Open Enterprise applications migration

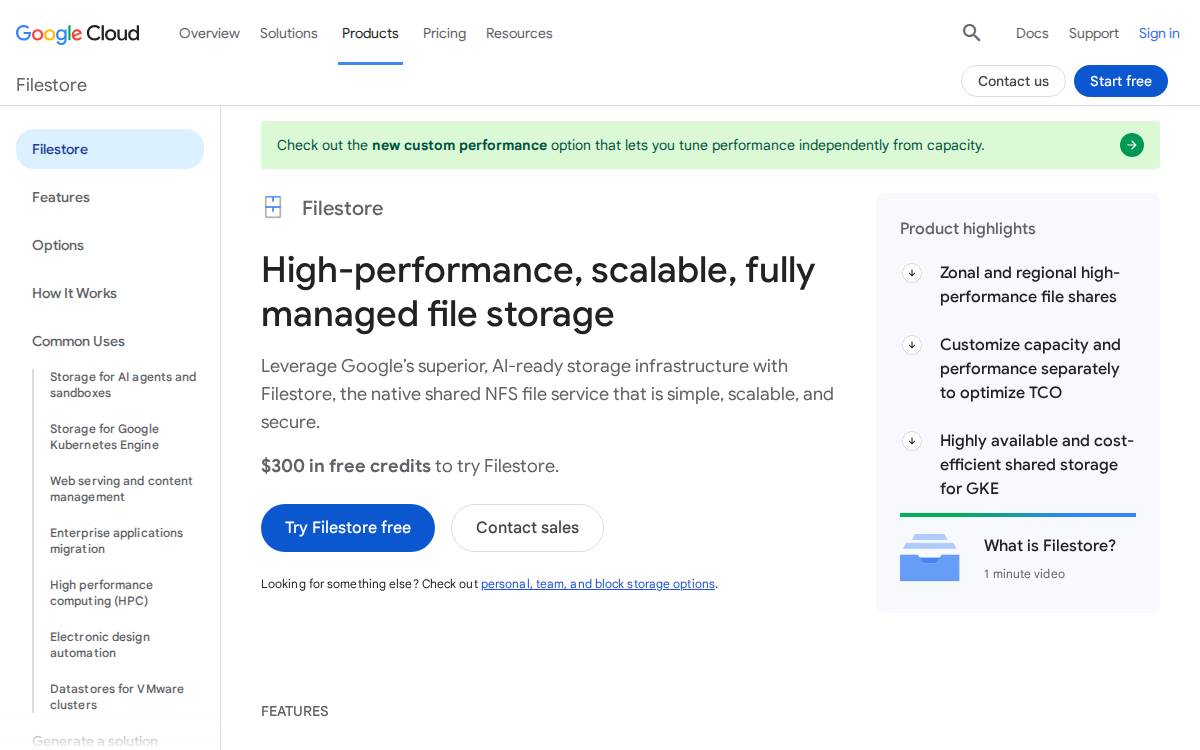(116, 541)
